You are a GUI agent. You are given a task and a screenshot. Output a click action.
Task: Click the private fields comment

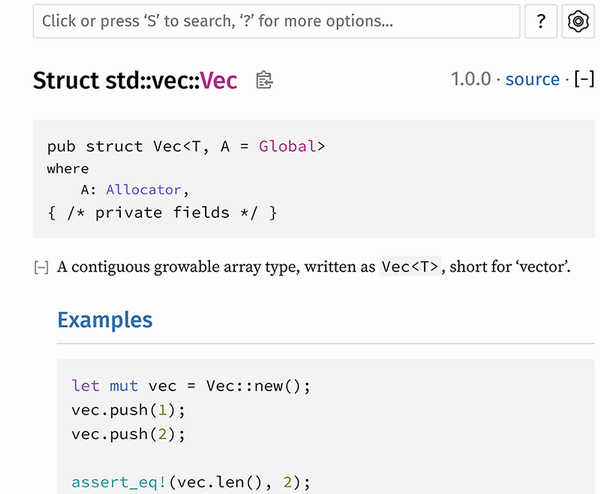(x=162, y=213)
